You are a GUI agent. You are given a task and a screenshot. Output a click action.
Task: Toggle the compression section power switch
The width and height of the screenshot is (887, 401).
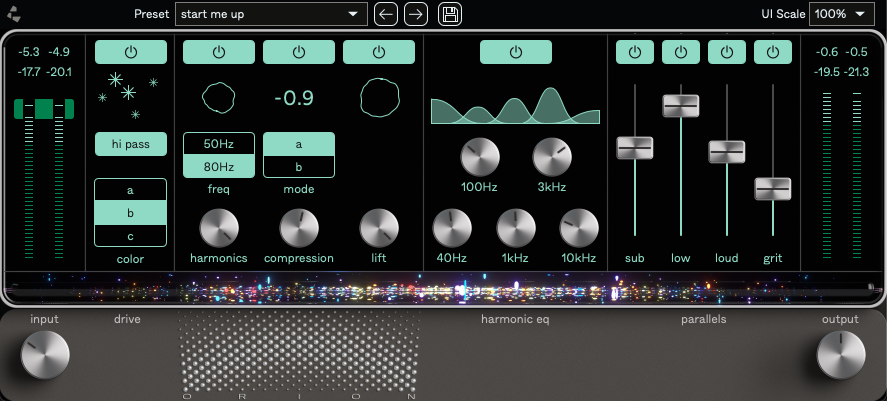point(298,52)
